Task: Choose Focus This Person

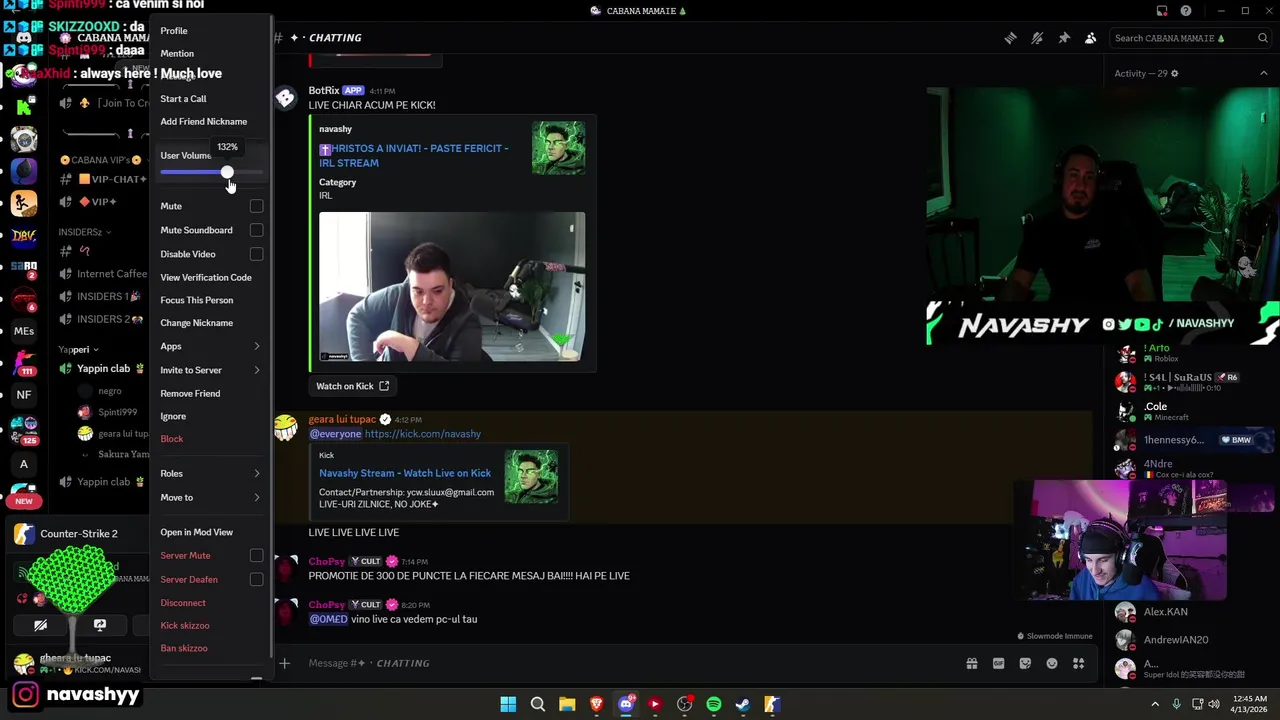Action: pos(196,300)
